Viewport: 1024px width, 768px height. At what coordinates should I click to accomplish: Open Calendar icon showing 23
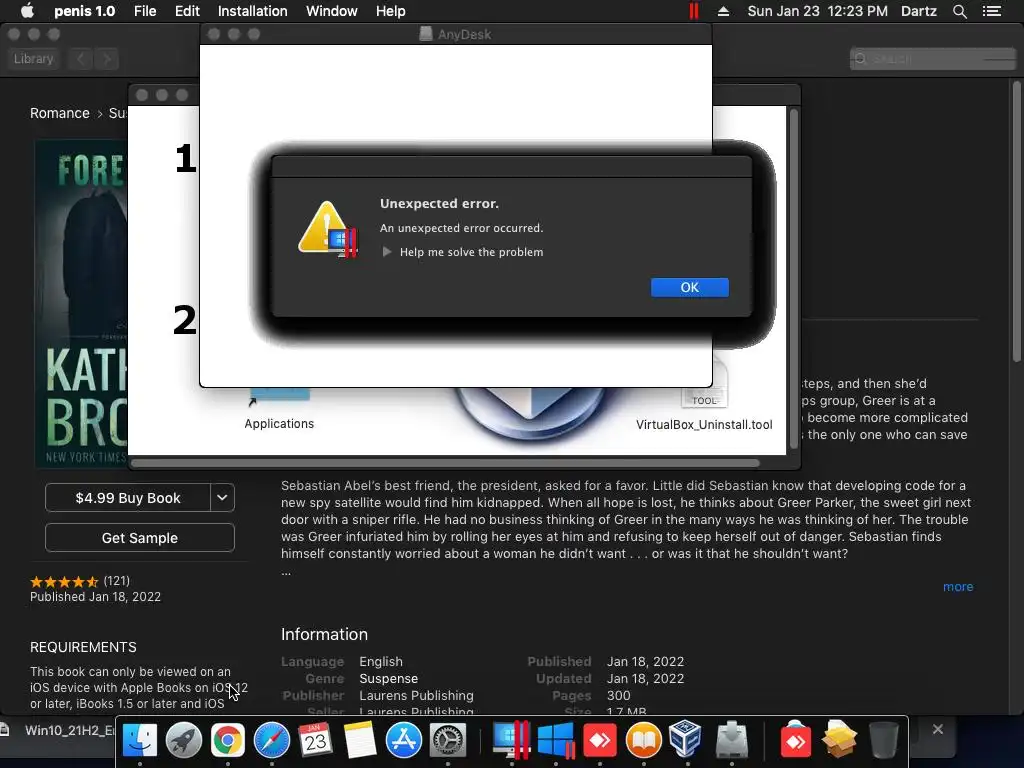pos(315,740)
